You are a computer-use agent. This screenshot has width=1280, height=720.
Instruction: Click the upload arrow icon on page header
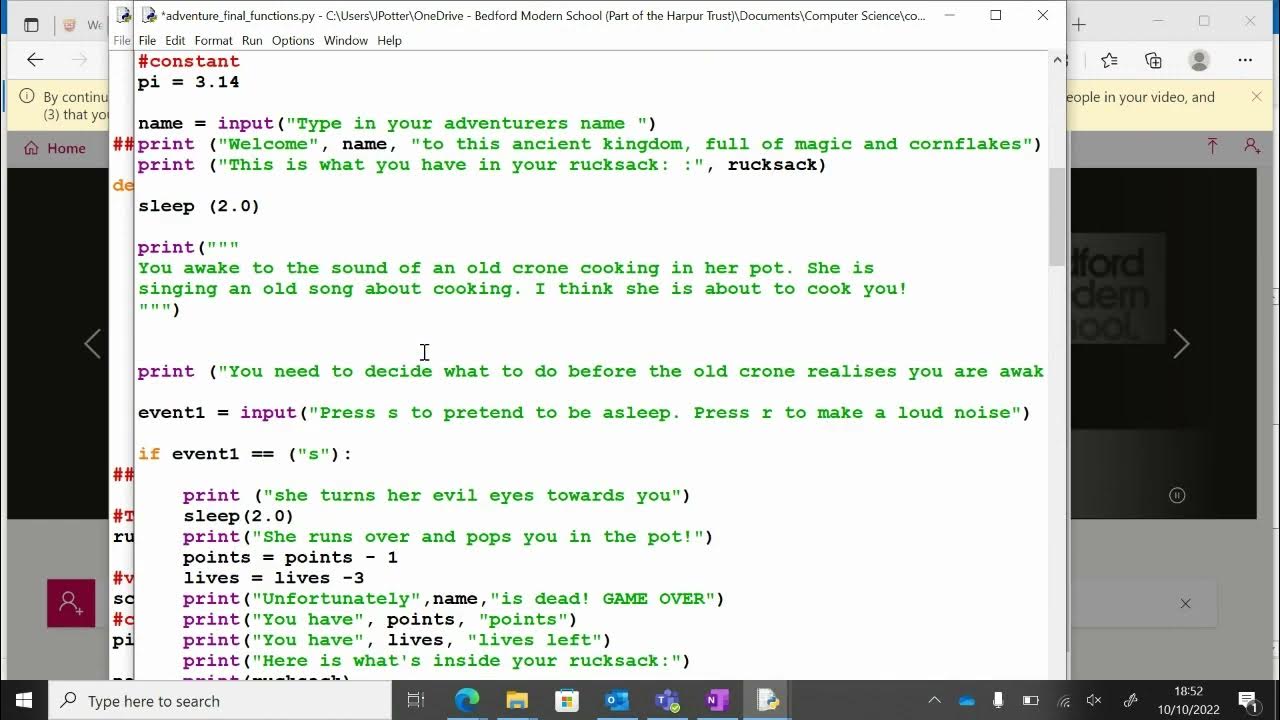tap(1212, 146)
